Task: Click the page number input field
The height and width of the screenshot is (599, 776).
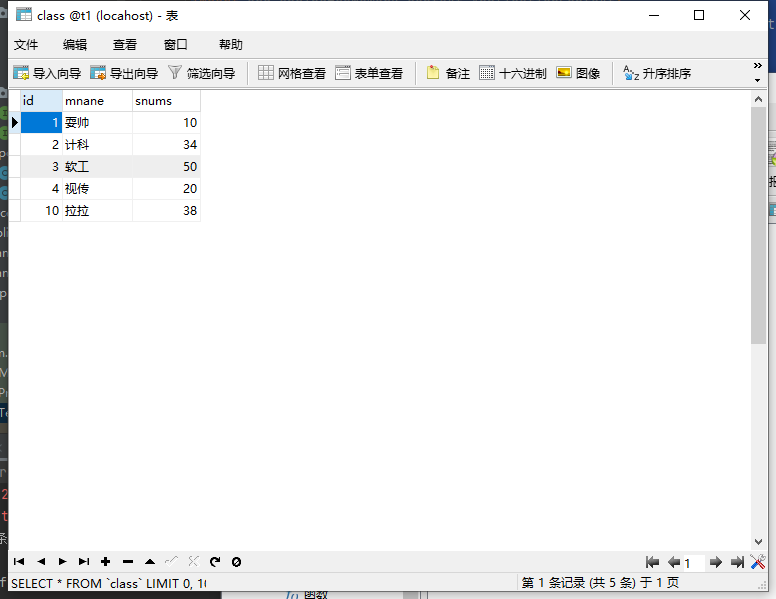Action: coord(694,563)
